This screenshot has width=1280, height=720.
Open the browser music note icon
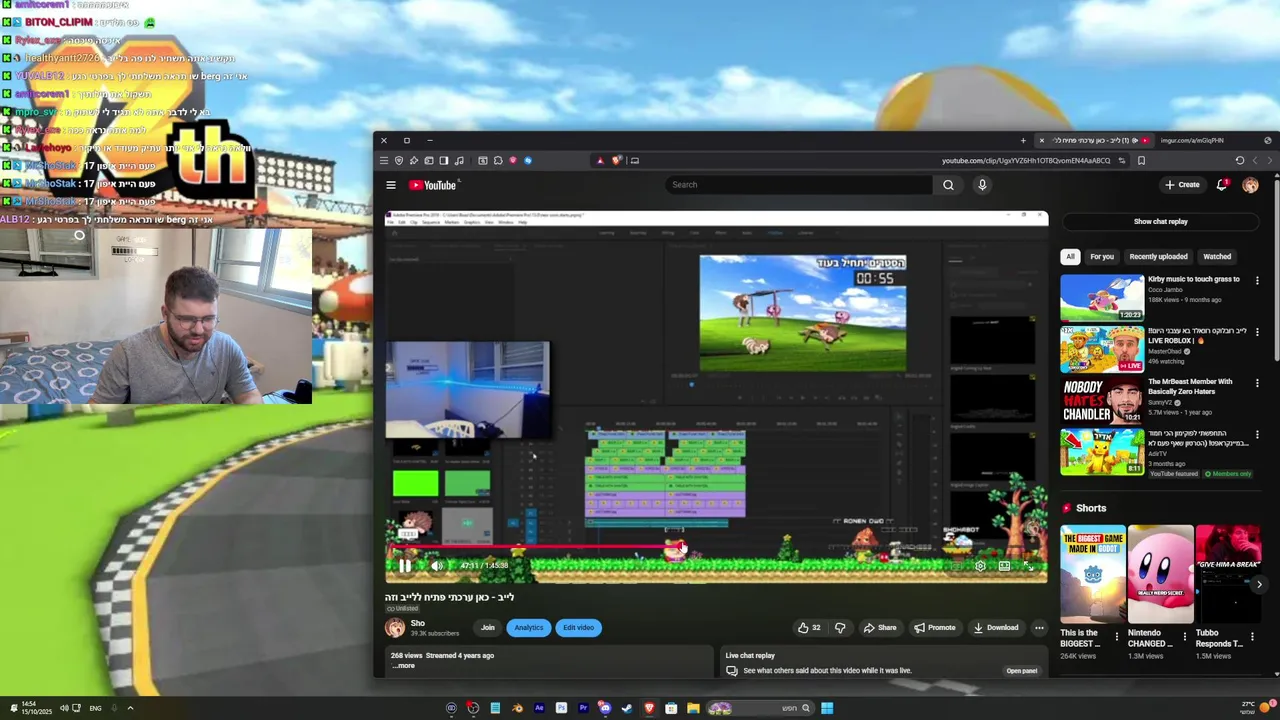click(459, 160)
